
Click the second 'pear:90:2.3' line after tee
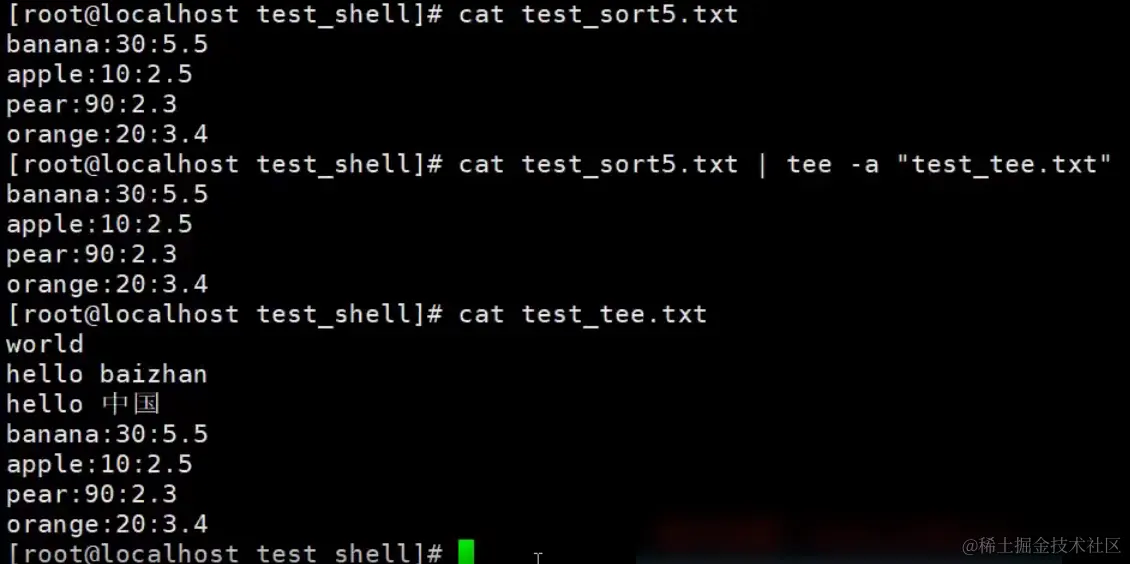pos(92,254)
